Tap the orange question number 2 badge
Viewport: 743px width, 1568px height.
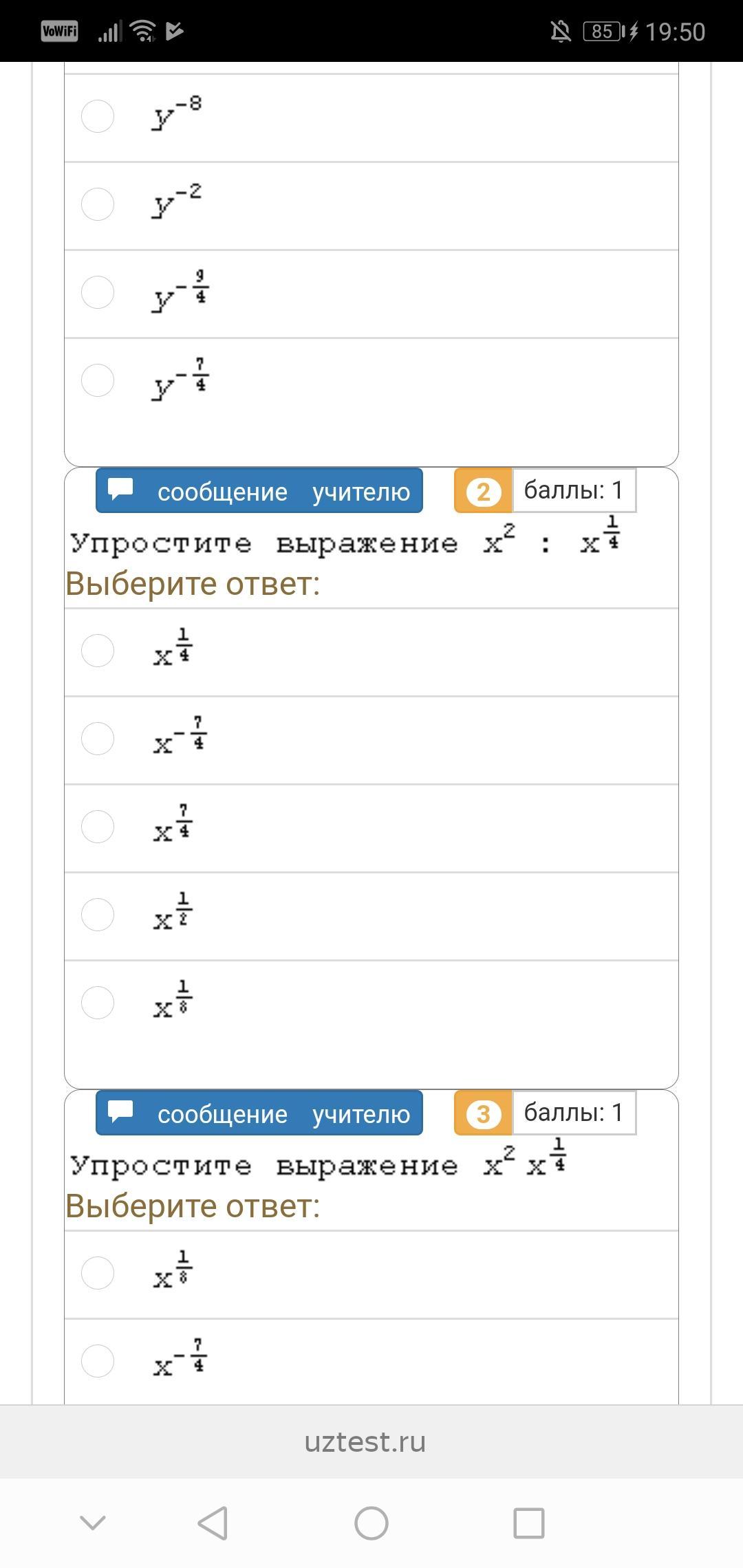click(x=483, y=492)
